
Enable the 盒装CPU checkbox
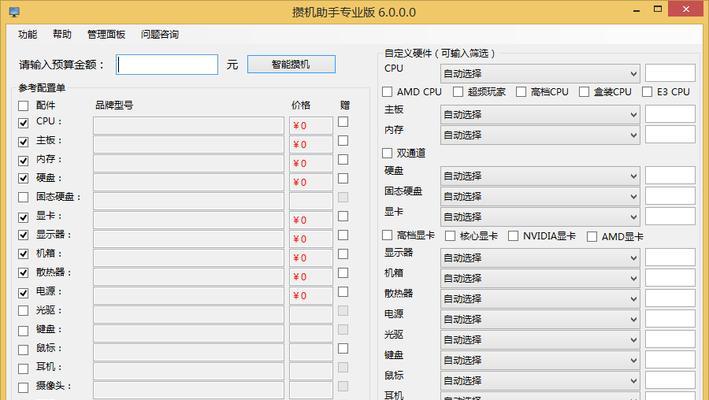[584, 92]
